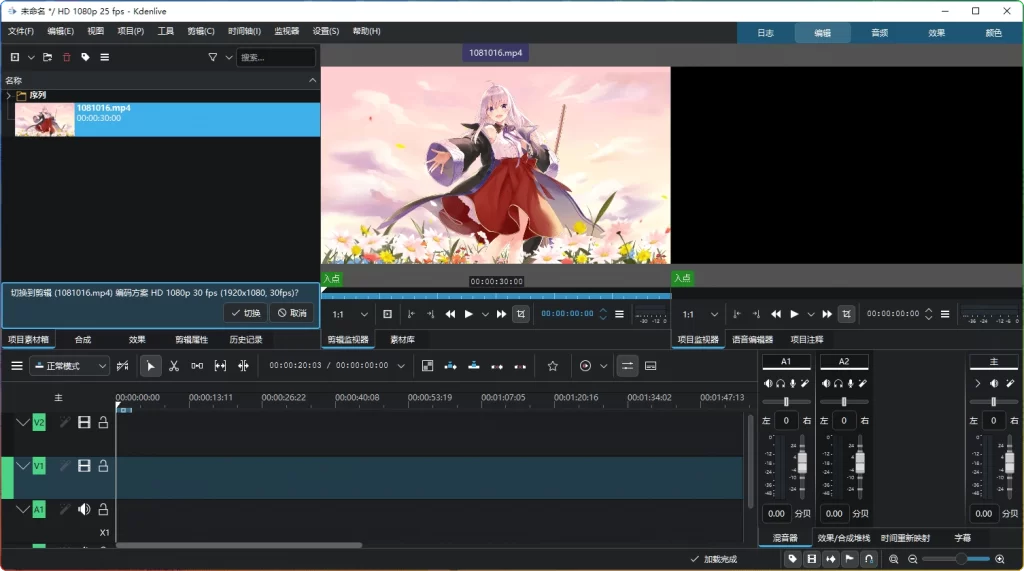Click zoom out magnifier in status bar
This screenshot has width=1024, height=571.
[913, 559]
